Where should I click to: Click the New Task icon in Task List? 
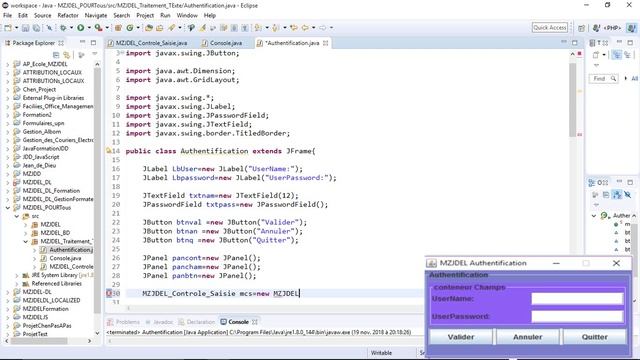point(596,55)
